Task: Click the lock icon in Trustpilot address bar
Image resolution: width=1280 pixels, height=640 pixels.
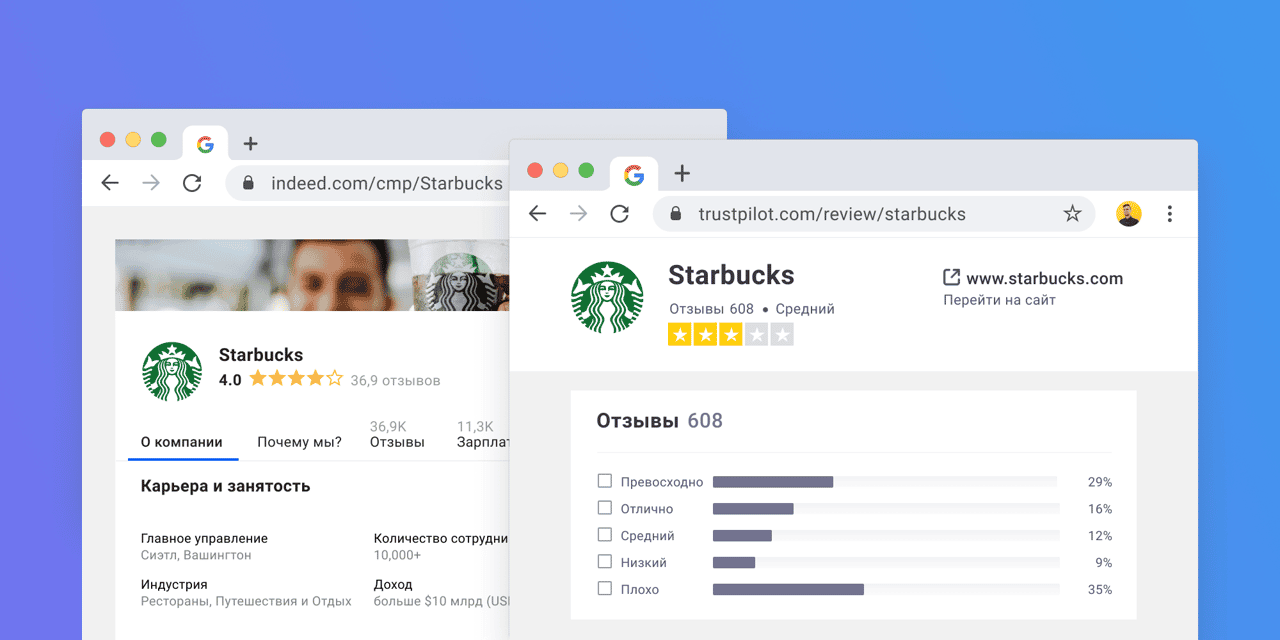Action: tap(676, 214)
